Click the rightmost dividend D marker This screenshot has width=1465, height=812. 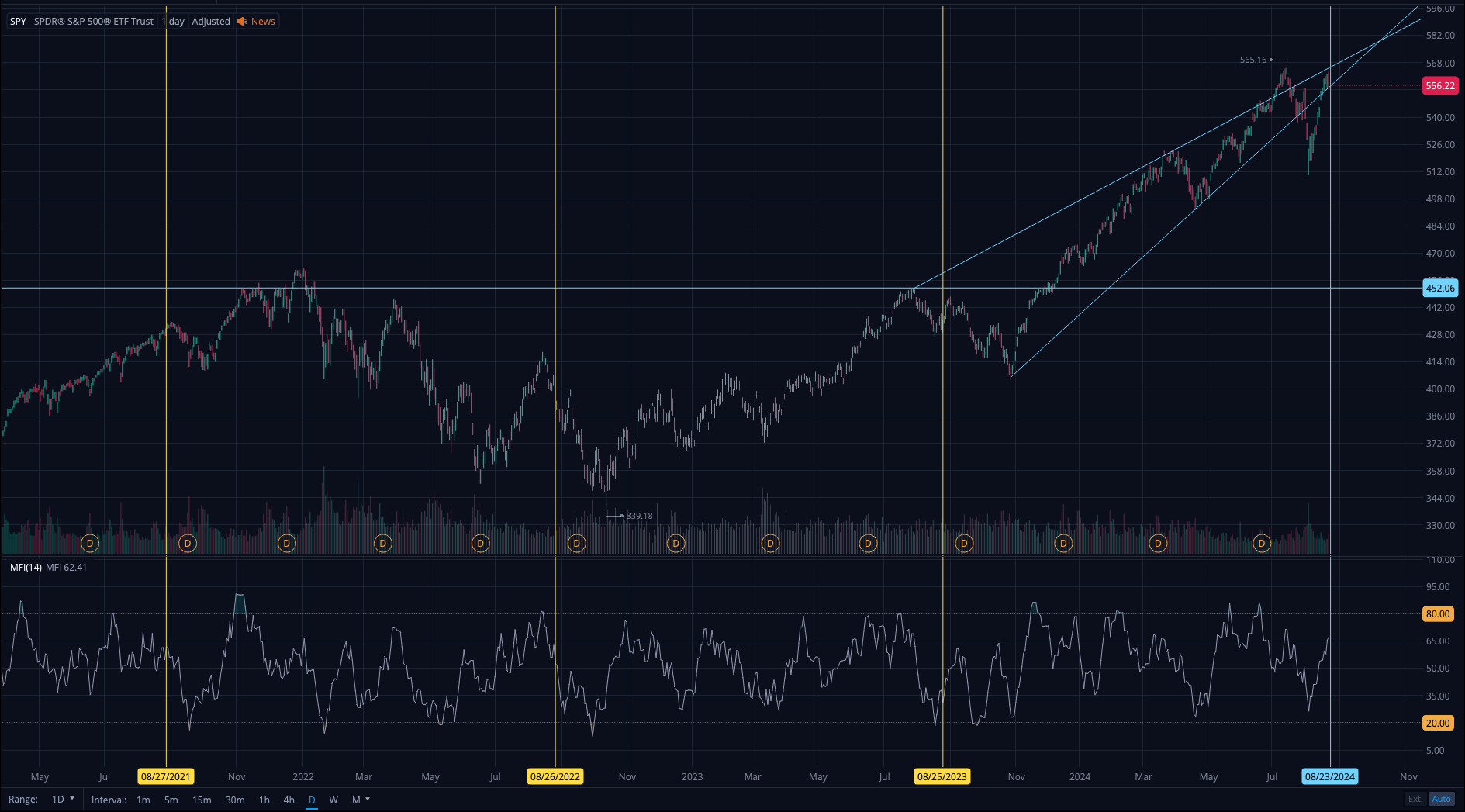coord(1262,544)
